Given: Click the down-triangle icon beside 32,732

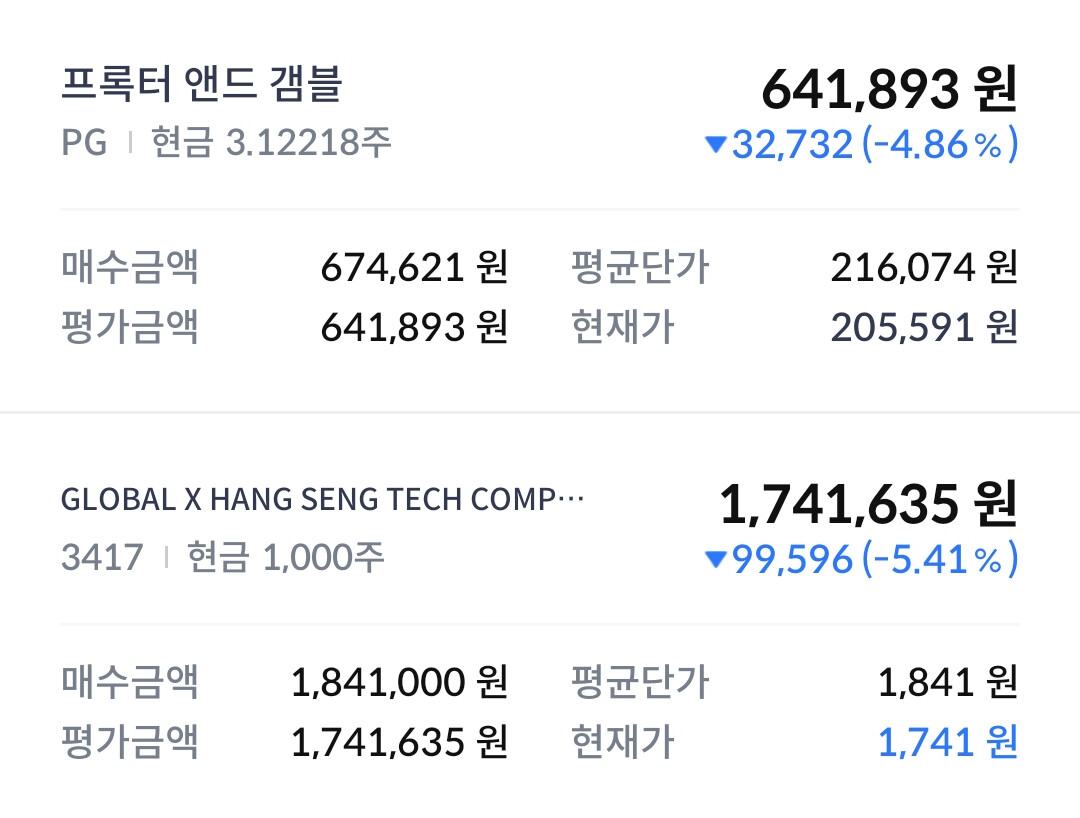Looking at the screenshot, I should (715, 146).
